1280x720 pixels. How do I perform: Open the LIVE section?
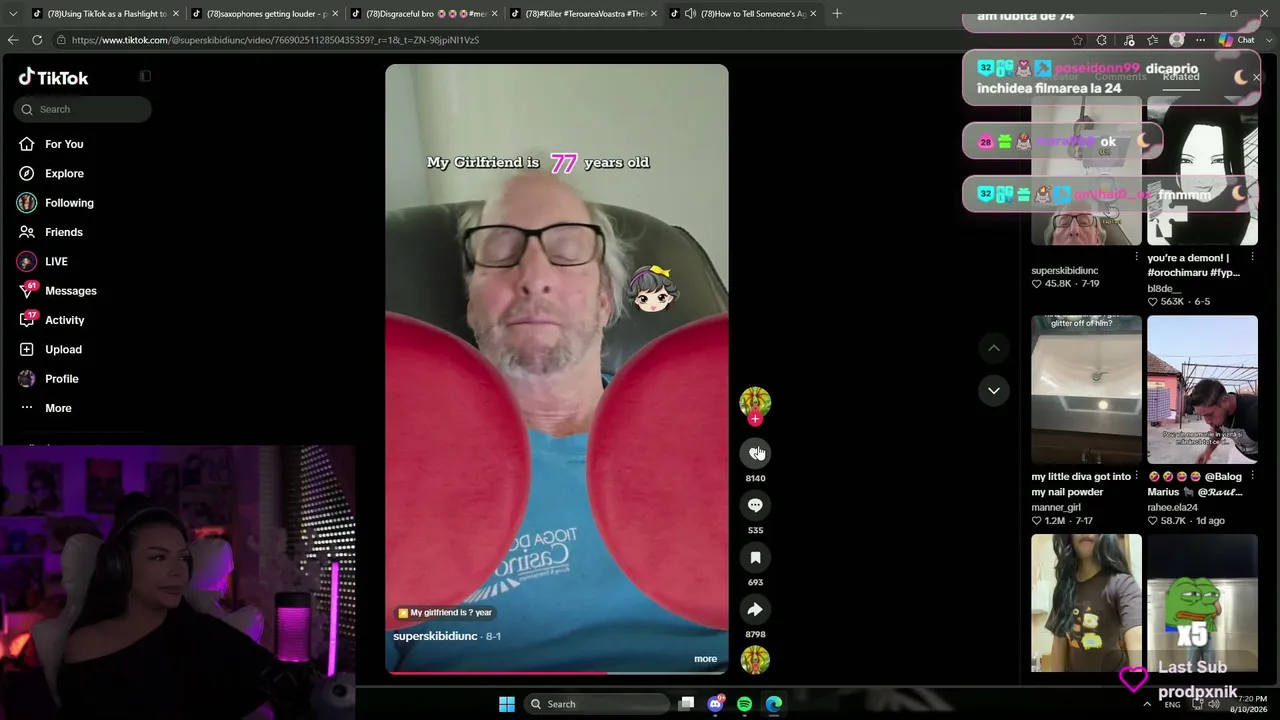(56, 261)
